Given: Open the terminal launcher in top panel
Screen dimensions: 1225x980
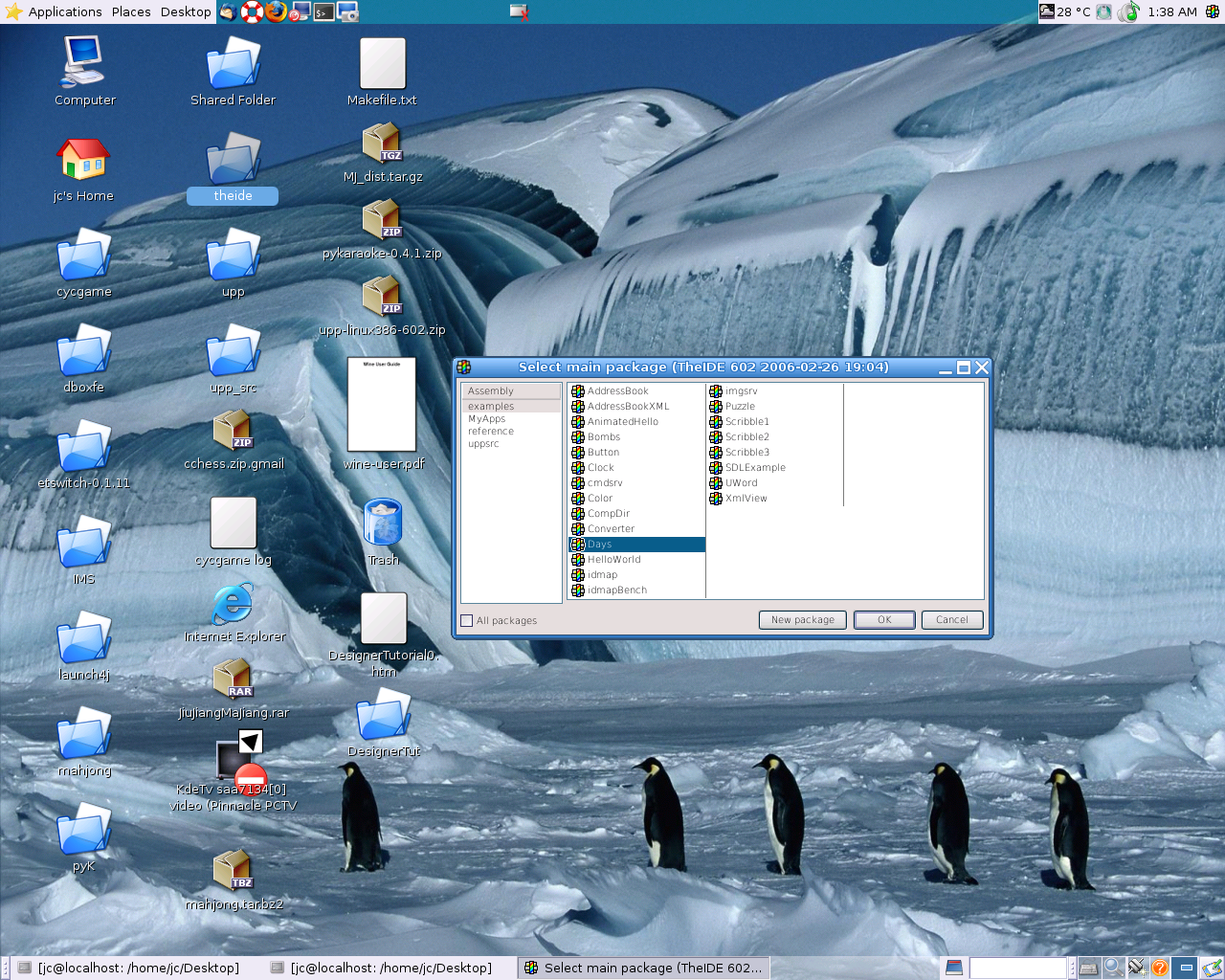Looking at the screenshot, I should point(324,11).
